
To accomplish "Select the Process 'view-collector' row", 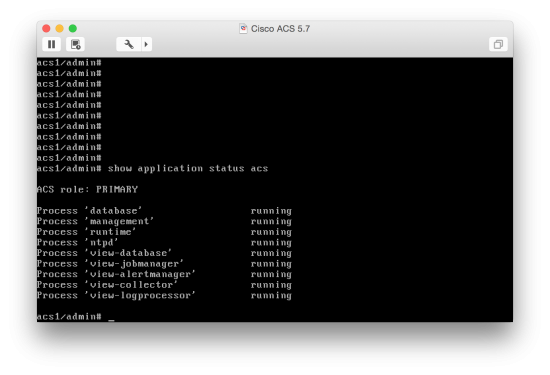I will click(164, 284).
